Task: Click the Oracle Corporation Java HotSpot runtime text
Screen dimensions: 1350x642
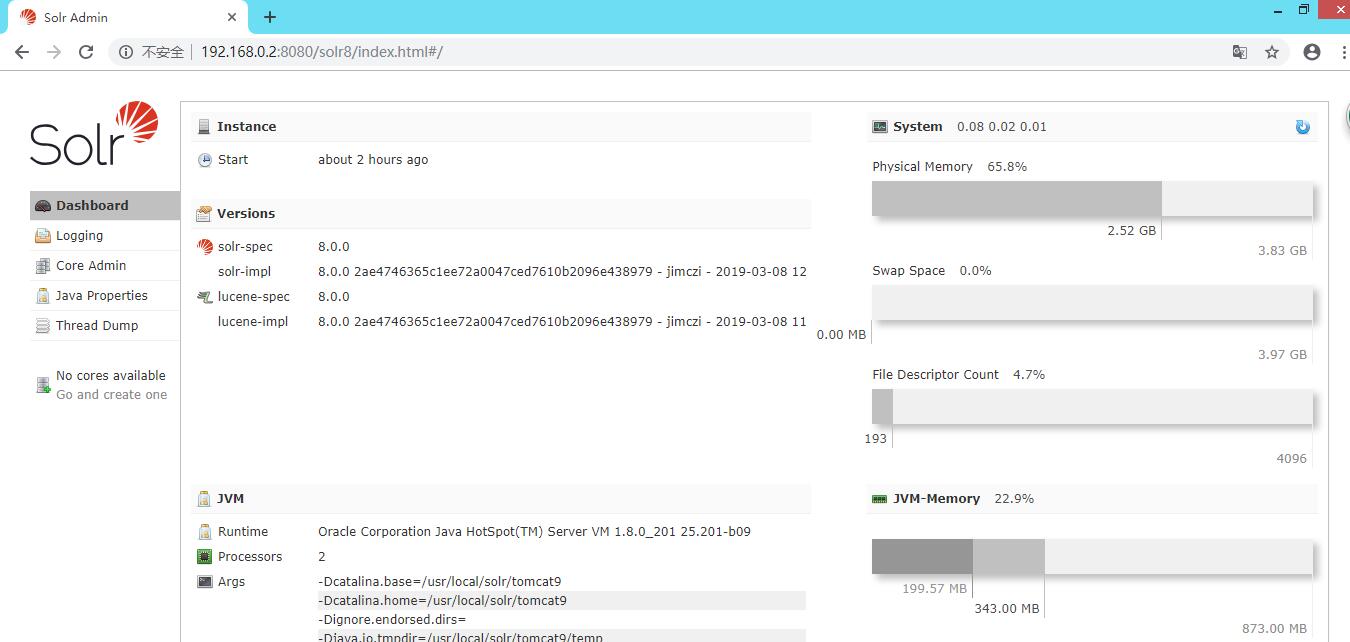Action: click(x=534, y=531)
